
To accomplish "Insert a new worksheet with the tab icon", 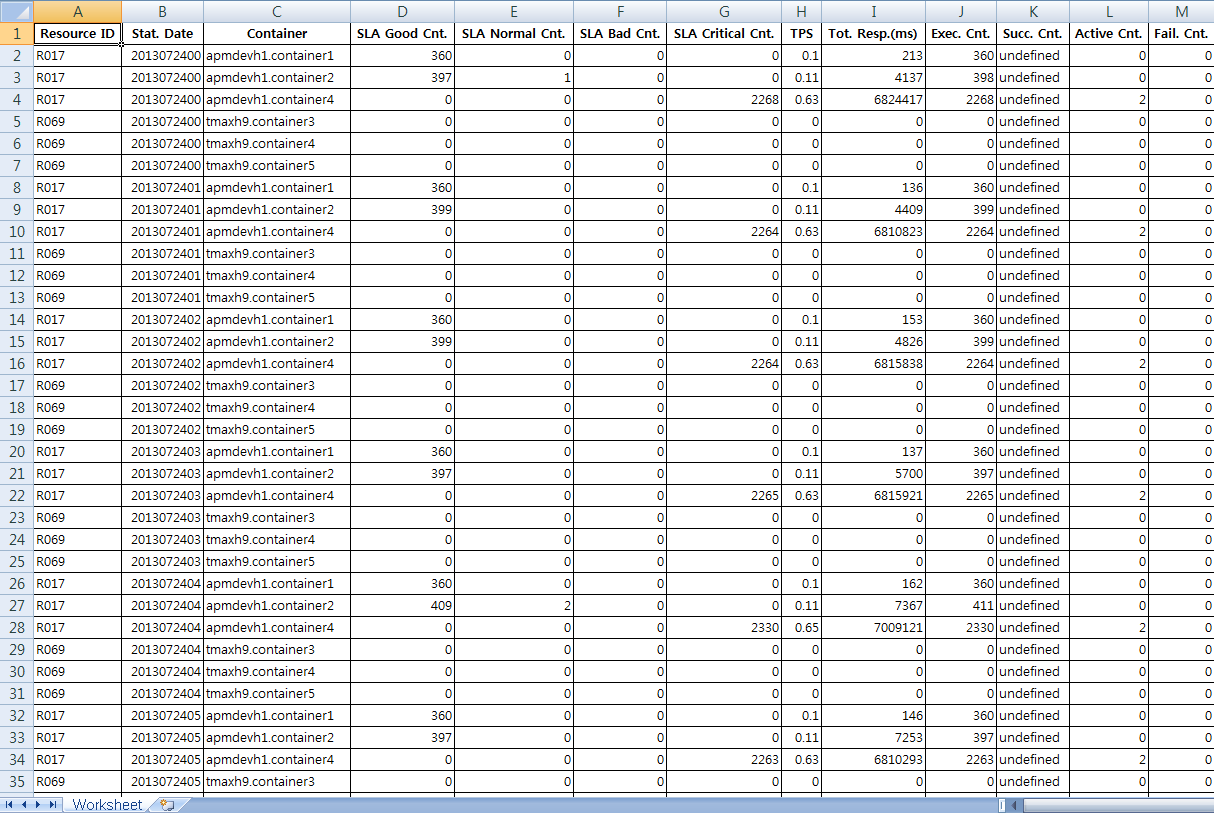I will (167, 805).
